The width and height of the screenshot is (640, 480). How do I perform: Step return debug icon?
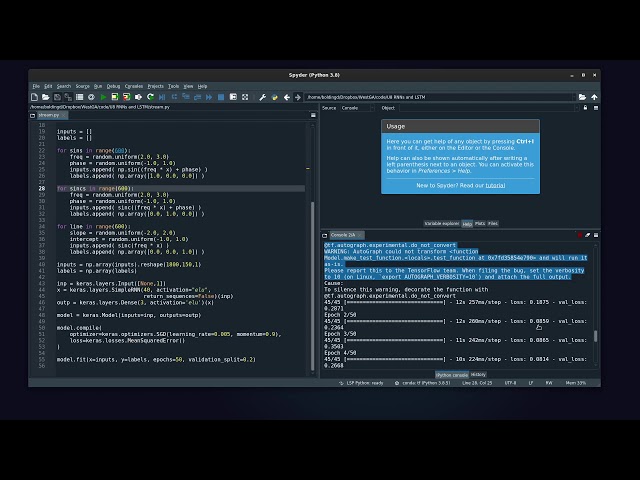(198, 97)
